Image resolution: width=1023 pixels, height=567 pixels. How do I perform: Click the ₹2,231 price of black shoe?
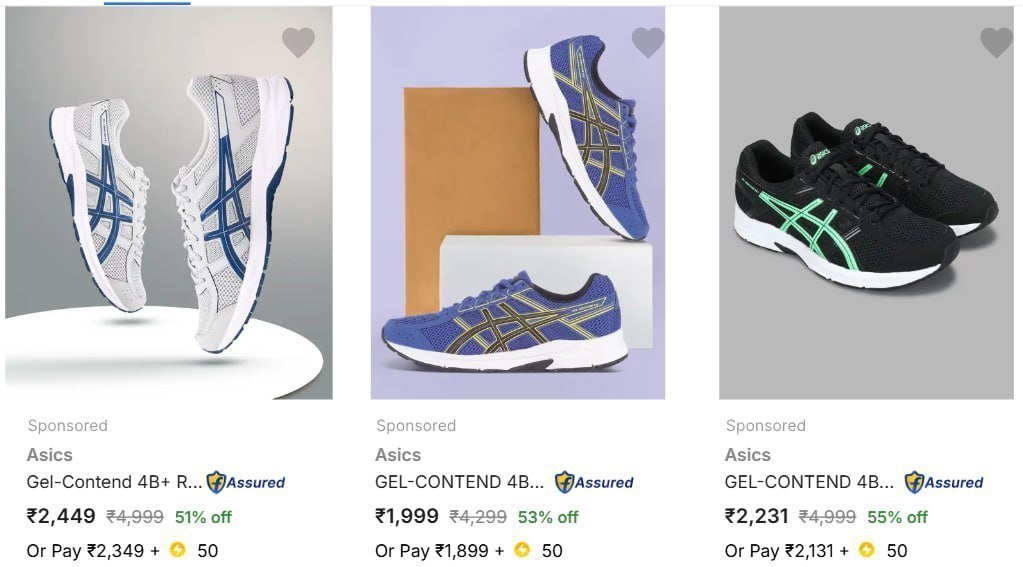click(x=756, y=517)
